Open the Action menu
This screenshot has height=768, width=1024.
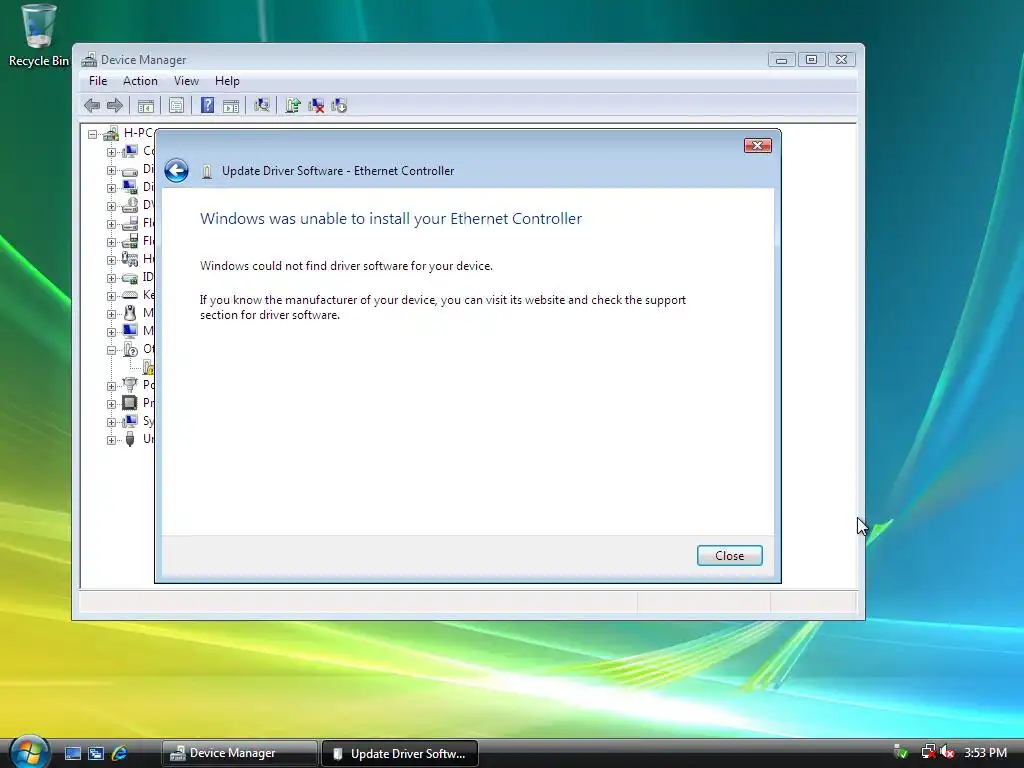coord(140,81)
